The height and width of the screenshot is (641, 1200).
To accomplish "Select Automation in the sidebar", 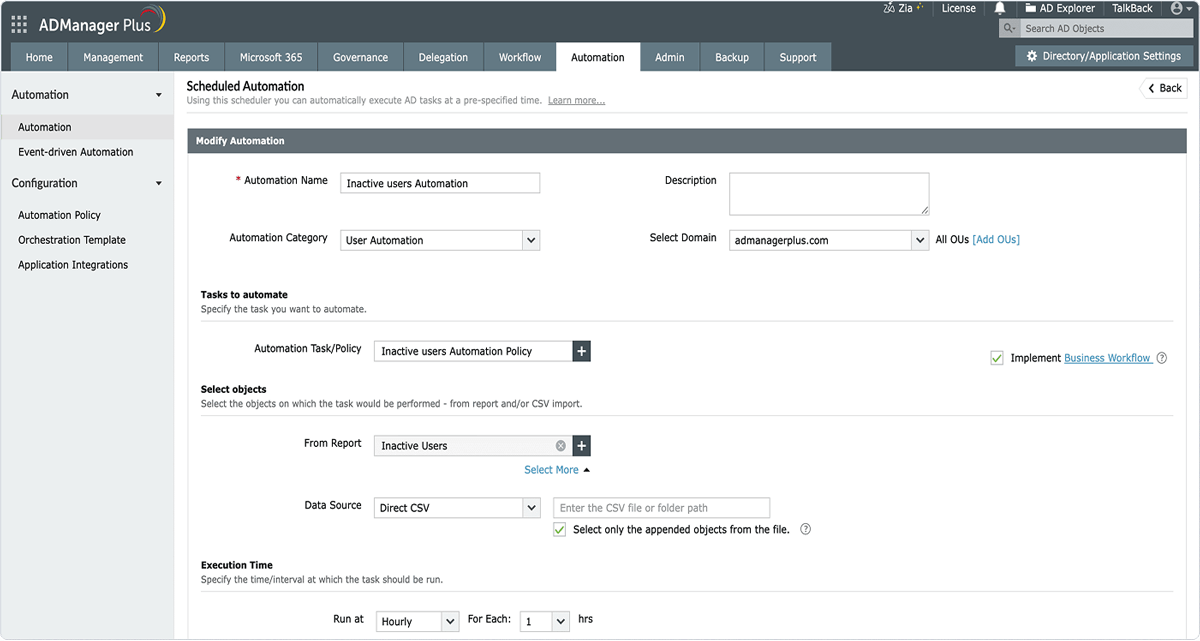I will click(x=87, y=127).
